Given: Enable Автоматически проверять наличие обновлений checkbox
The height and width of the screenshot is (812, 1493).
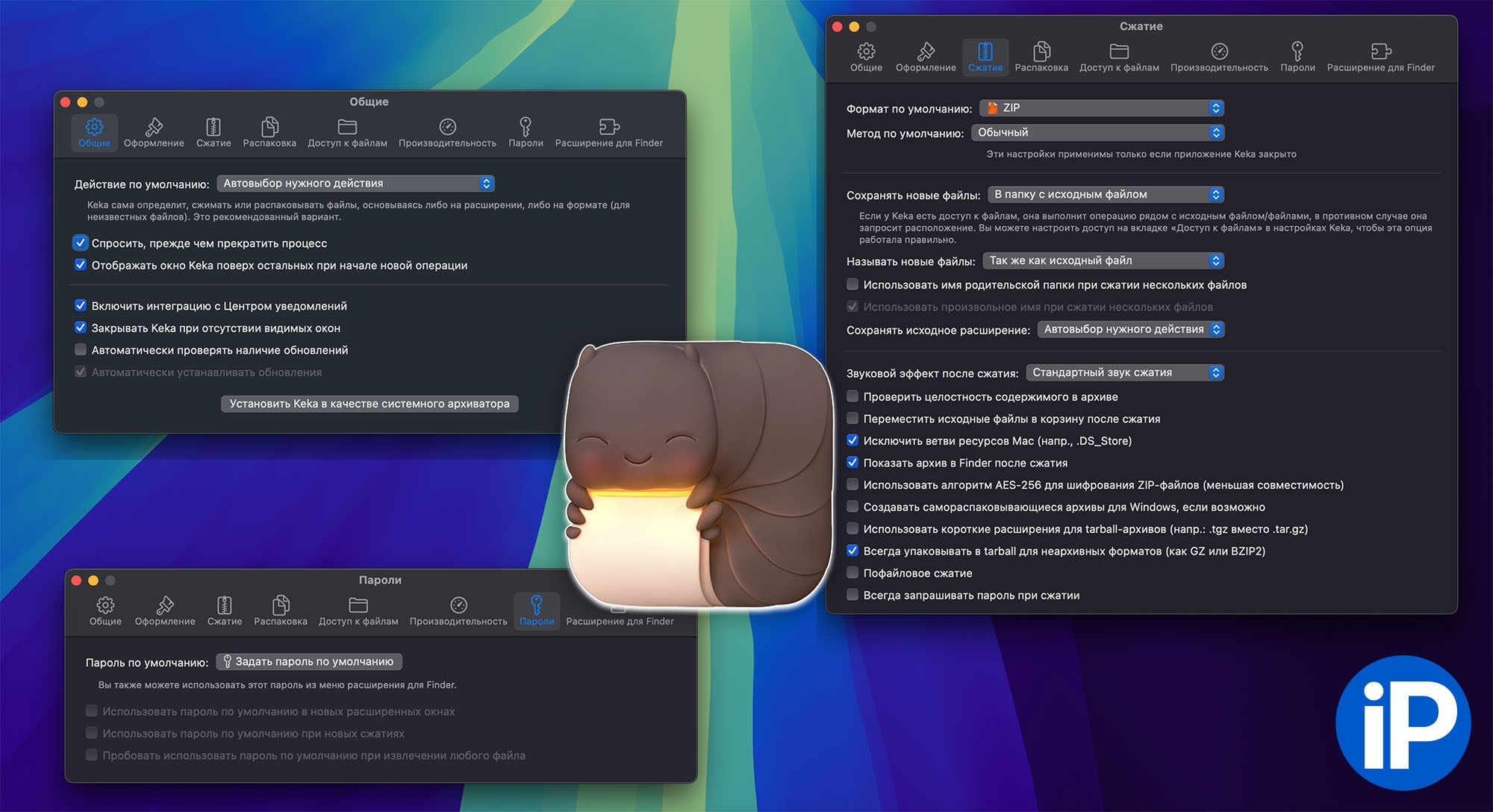Looking at the screenshot, I should click(81, 349).
